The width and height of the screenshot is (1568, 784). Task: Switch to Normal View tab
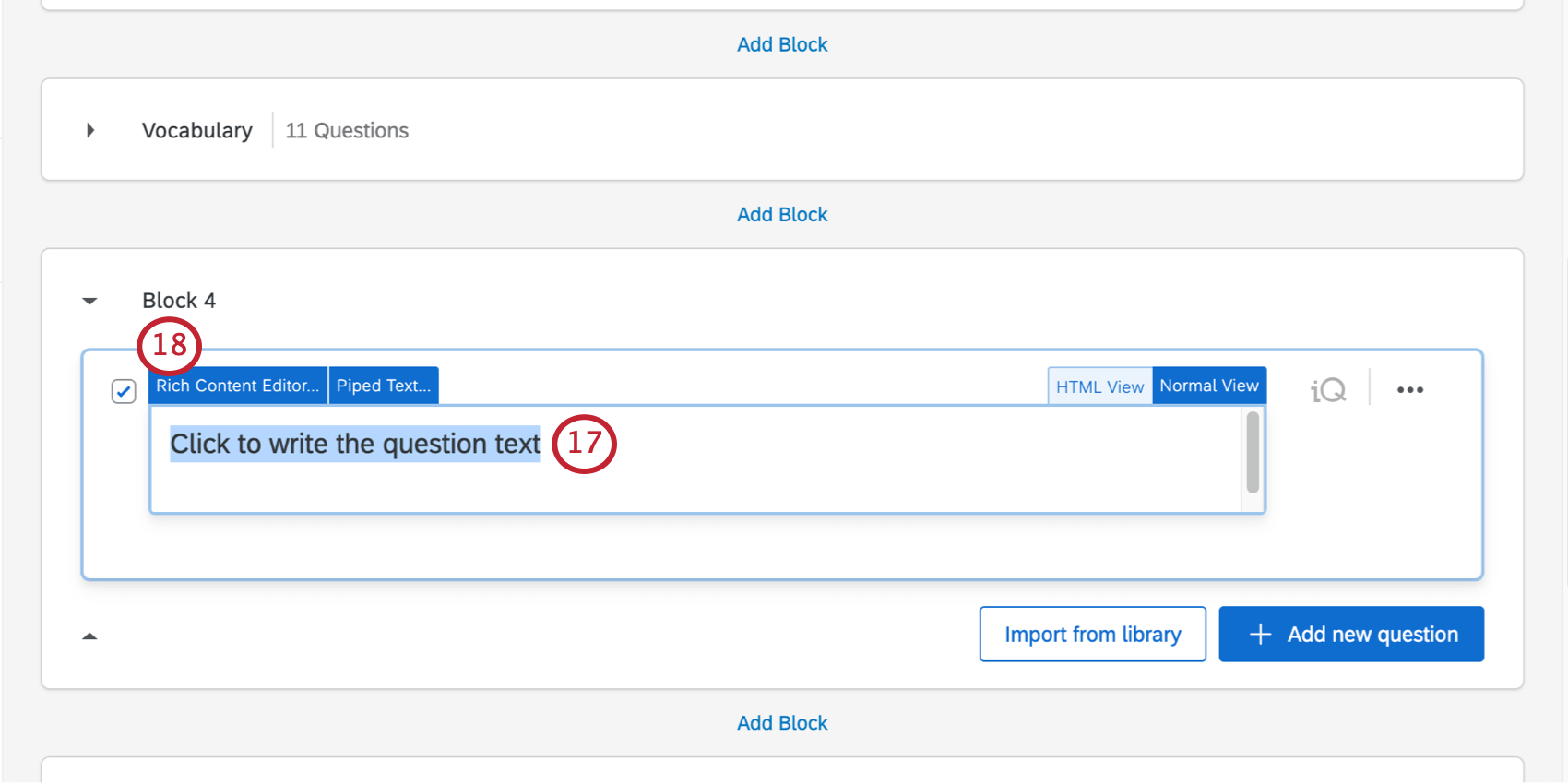[x=1209, y=386]
